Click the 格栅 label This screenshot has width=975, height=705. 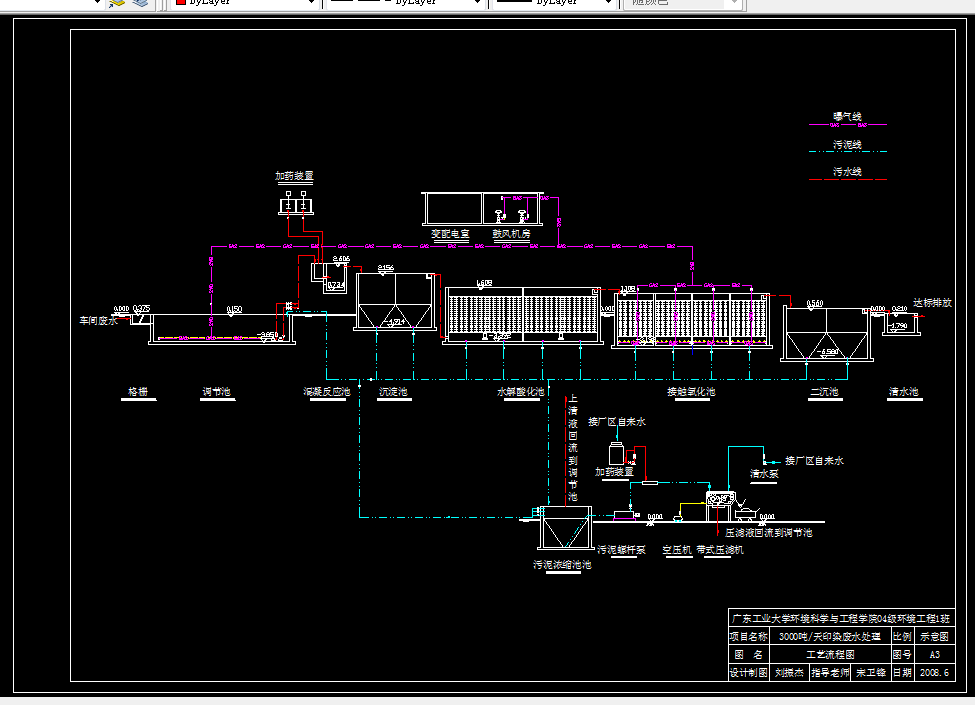pyautogui.click(x=138, y=392)
